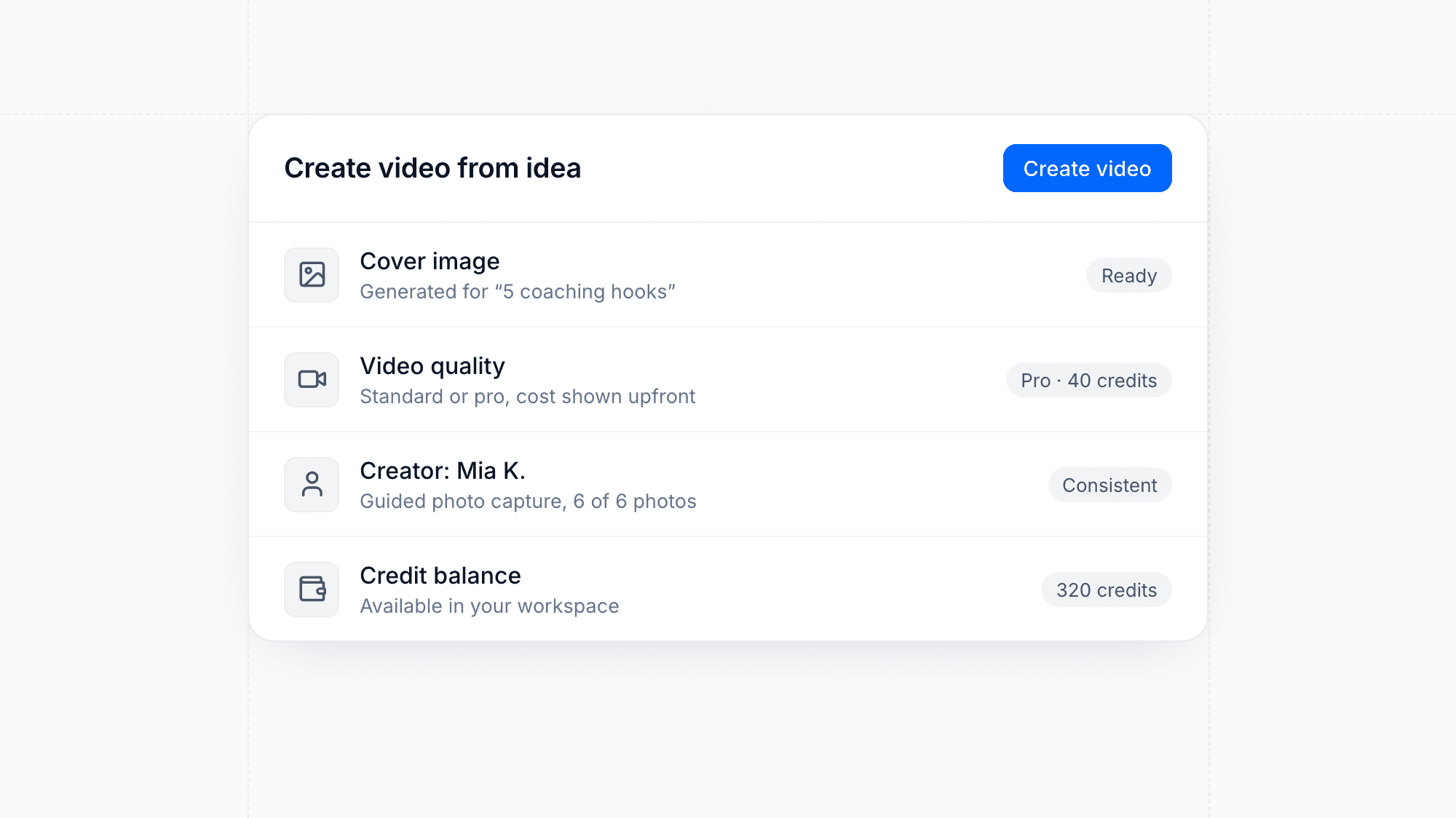The width and height of the screenshot is (1456, 818).
Task: Open the Credit balance wallet icon
Action: (312, 589)
